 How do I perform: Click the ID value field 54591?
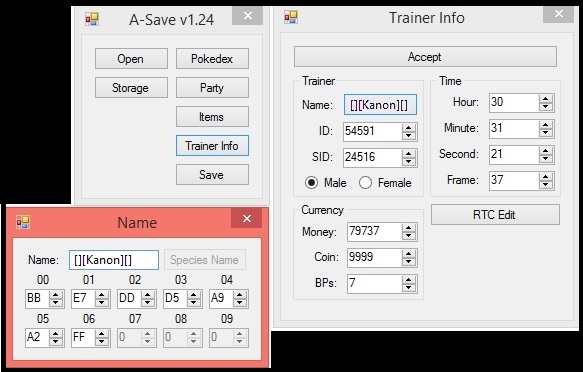372,131
